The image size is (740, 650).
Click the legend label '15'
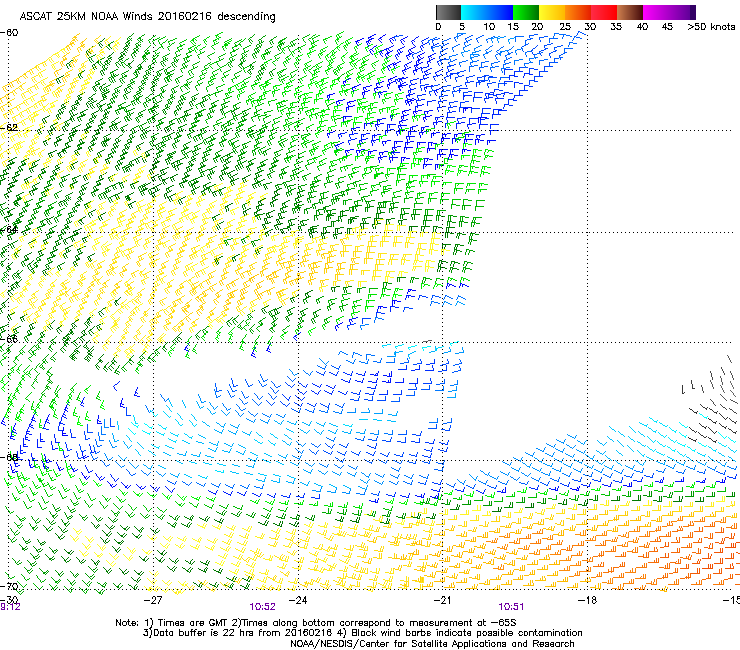click(513, 27)
